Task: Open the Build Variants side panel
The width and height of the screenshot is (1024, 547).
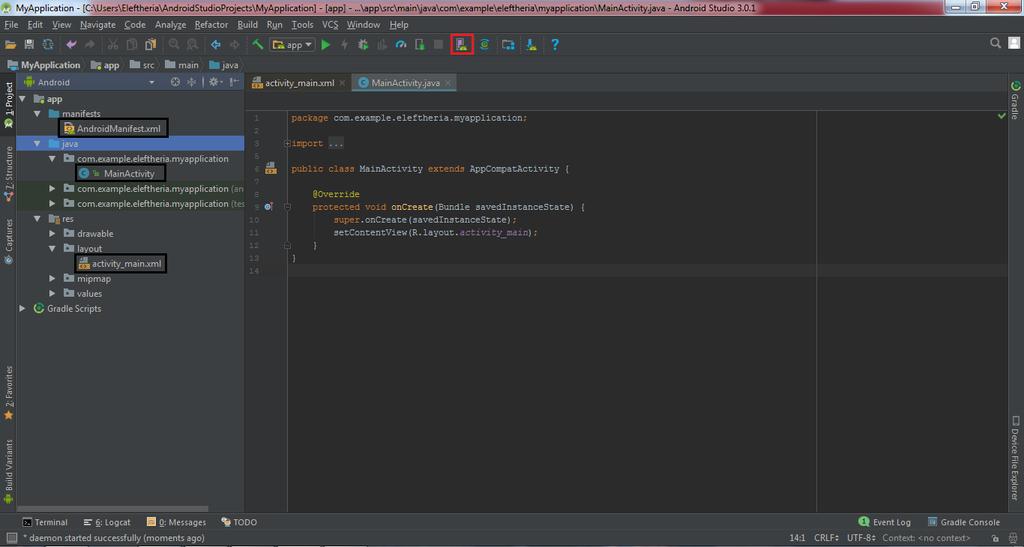Action: tap(8, 471)
